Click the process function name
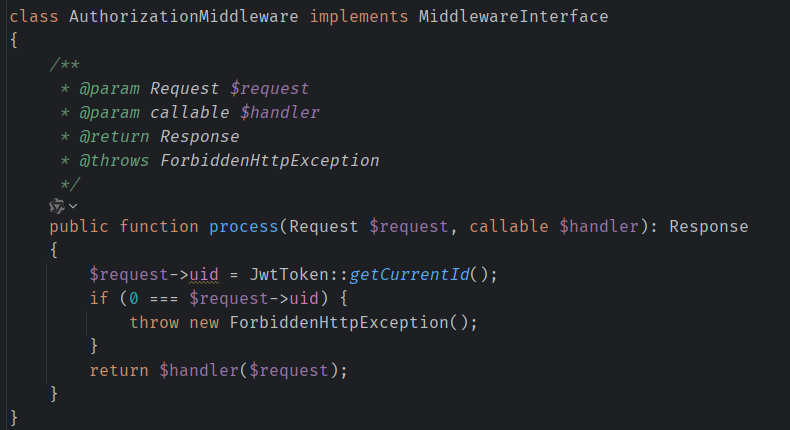 [244, 227]
